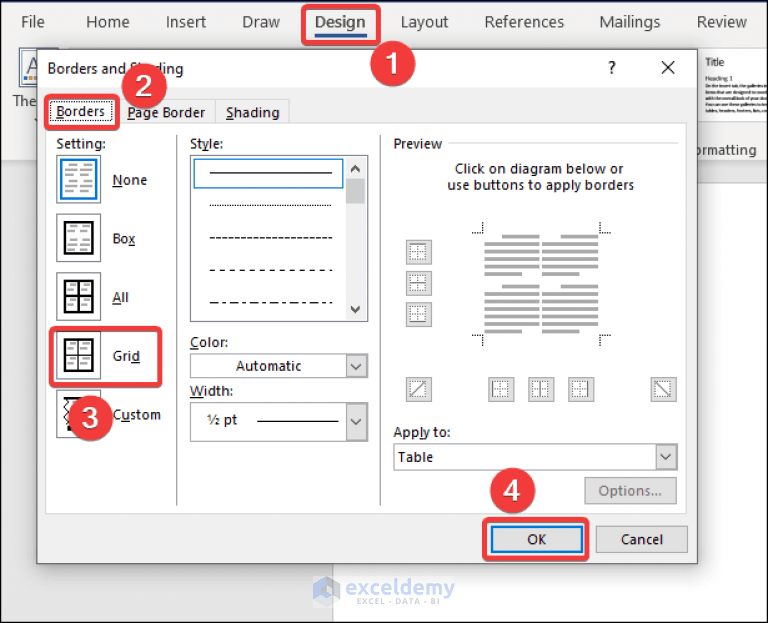768x623 pixels.
Task: Open the Color dropdown showing Automatic
Action: [279, 366]
